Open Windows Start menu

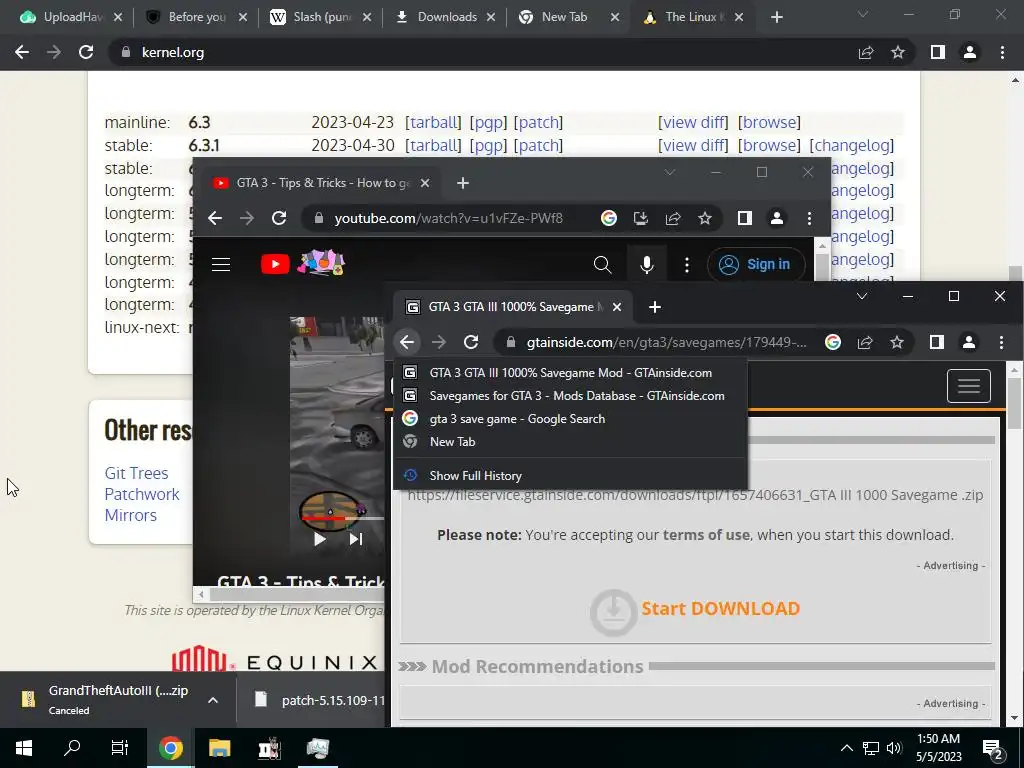[x=24, y=748]
